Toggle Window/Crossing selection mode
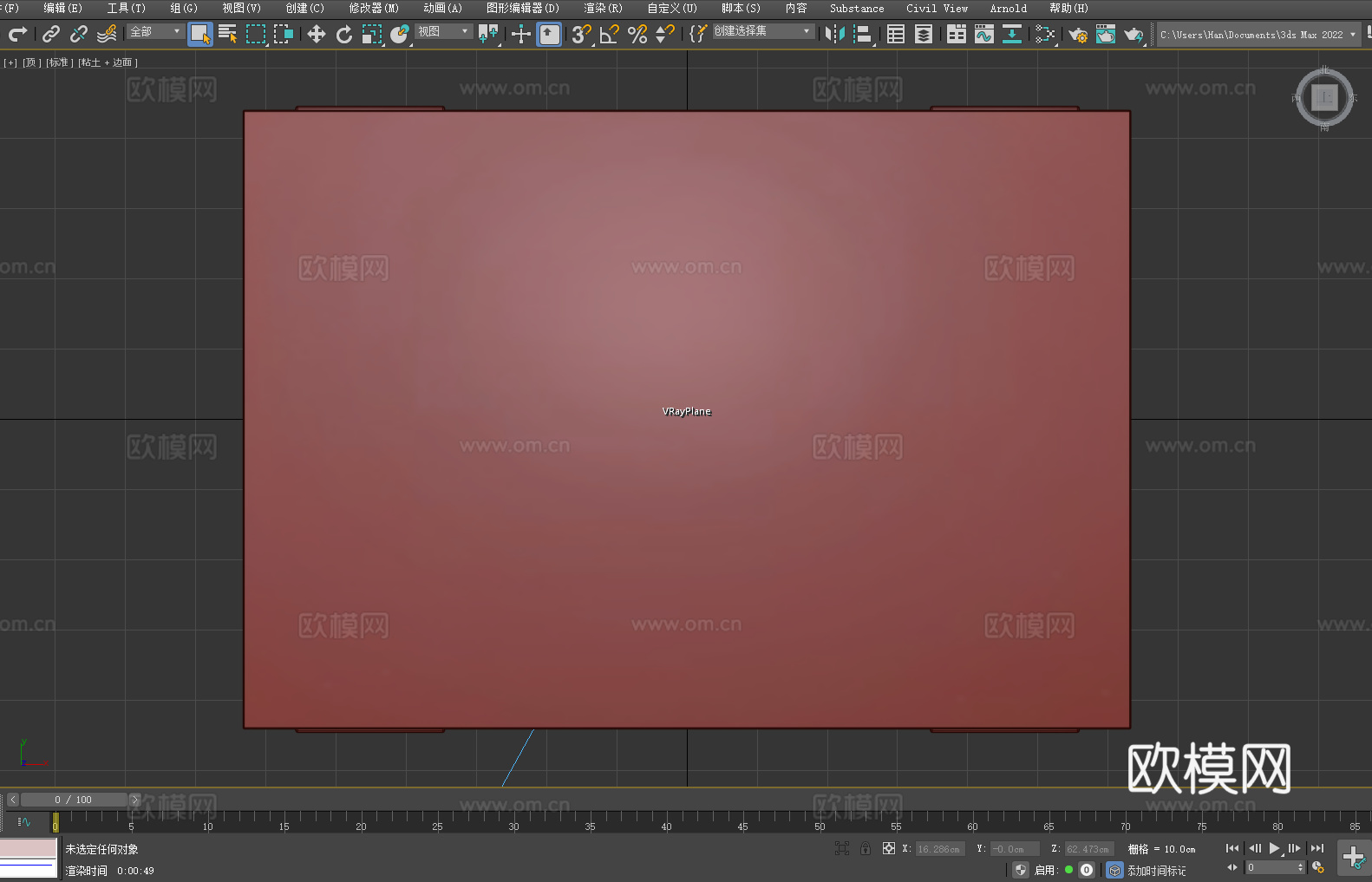Screen dimensions: 1372x882 coord(284,34)
